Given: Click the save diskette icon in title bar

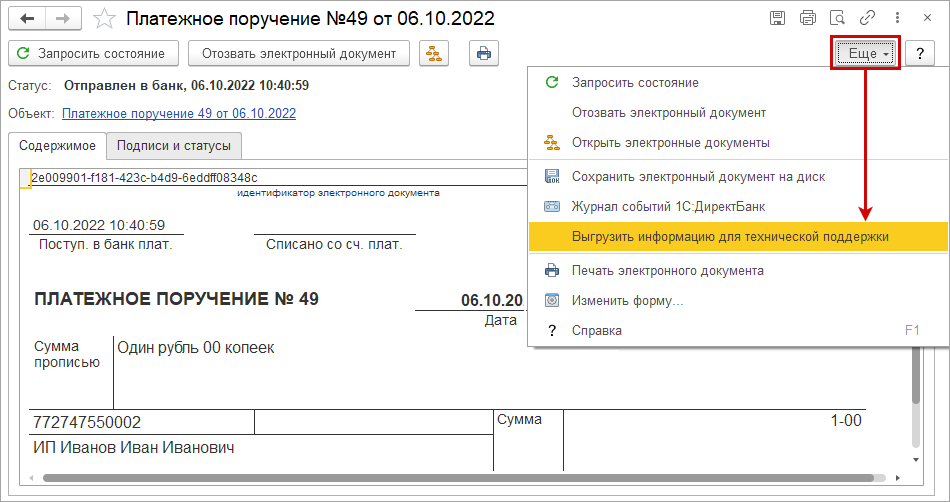Looking at the screenshot, I should (x=777, y=19).
